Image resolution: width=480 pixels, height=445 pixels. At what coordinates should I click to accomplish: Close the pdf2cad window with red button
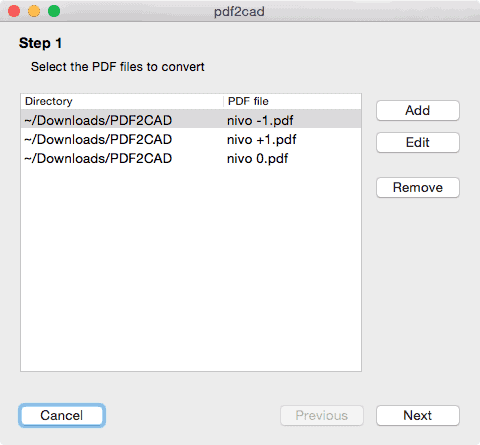tap(14, 11)
